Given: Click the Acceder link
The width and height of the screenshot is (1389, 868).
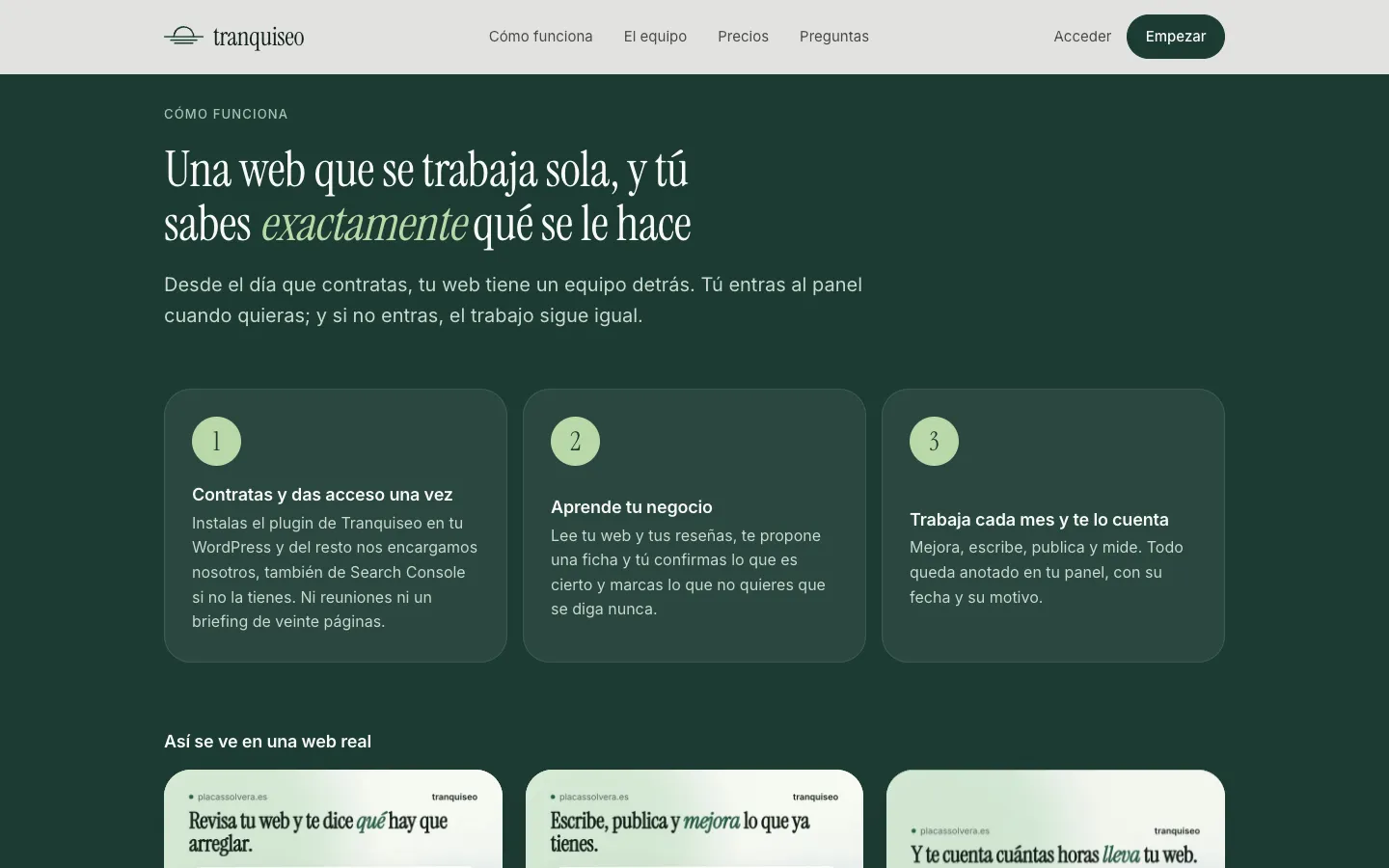Looking at the screenshot, I should [1082, 37].
